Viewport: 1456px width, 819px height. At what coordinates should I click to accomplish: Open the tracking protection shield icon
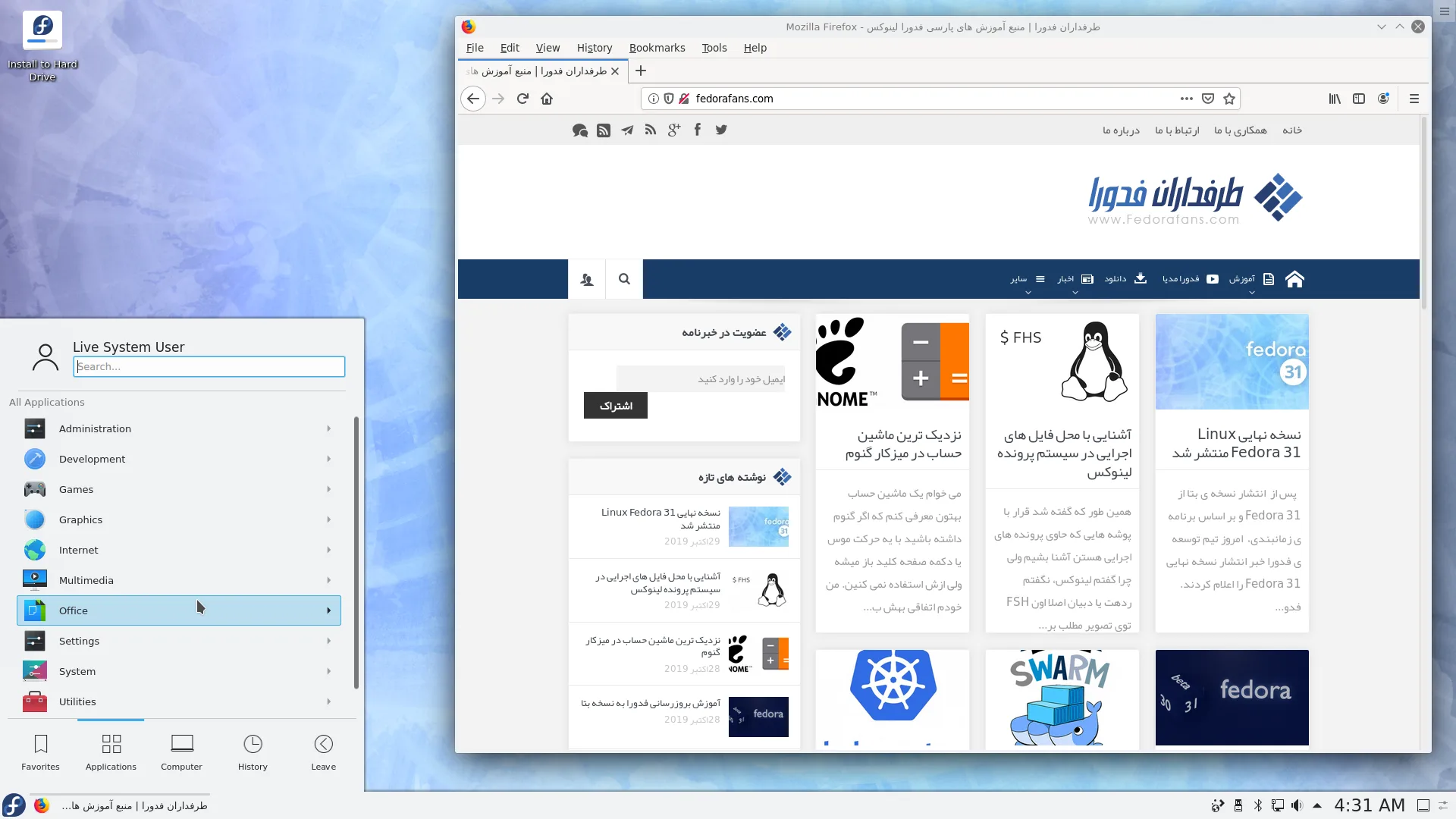[669, 99]
